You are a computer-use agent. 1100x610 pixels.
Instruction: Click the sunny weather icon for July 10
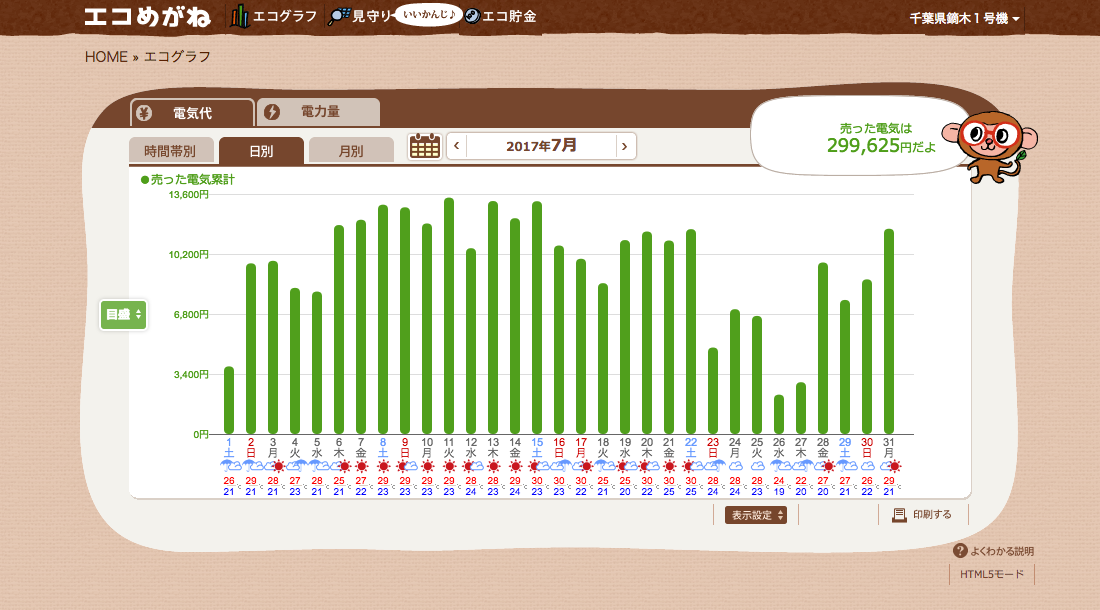(427, 466)
